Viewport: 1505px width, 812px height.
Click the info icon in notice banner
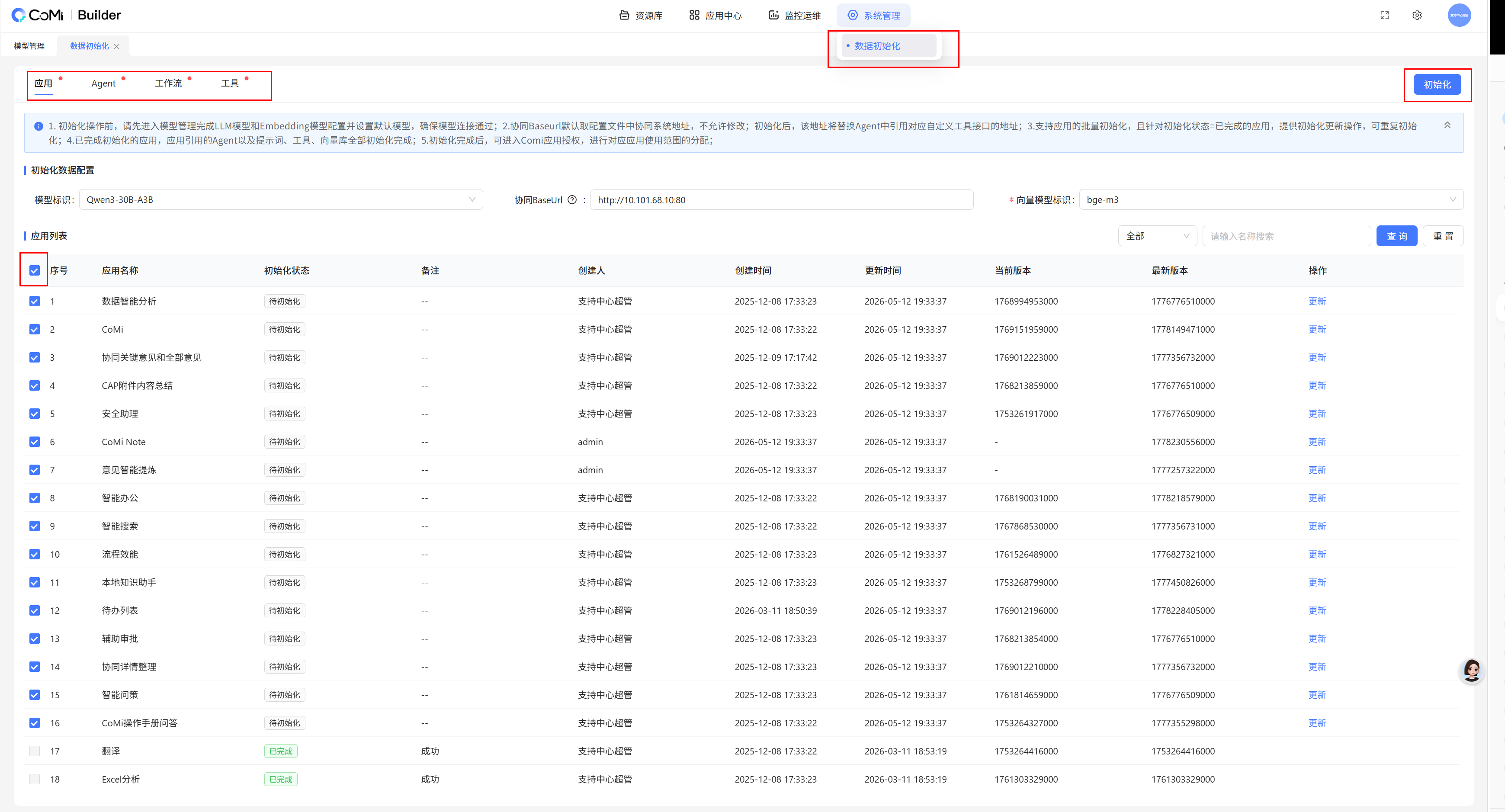point(39,126)
